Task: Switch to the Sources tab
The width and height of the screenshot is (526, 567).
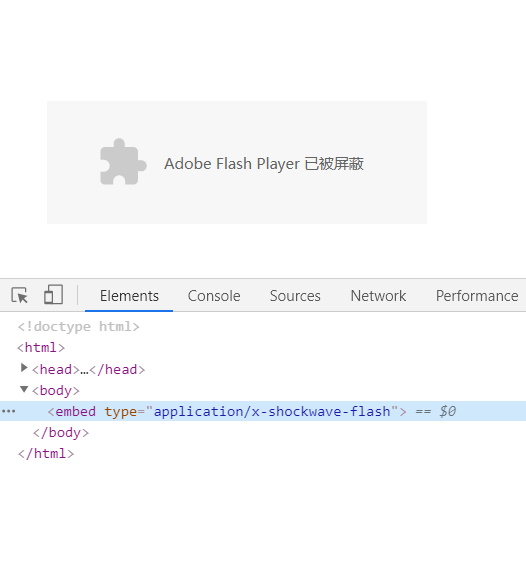Action: click(295, 296)
